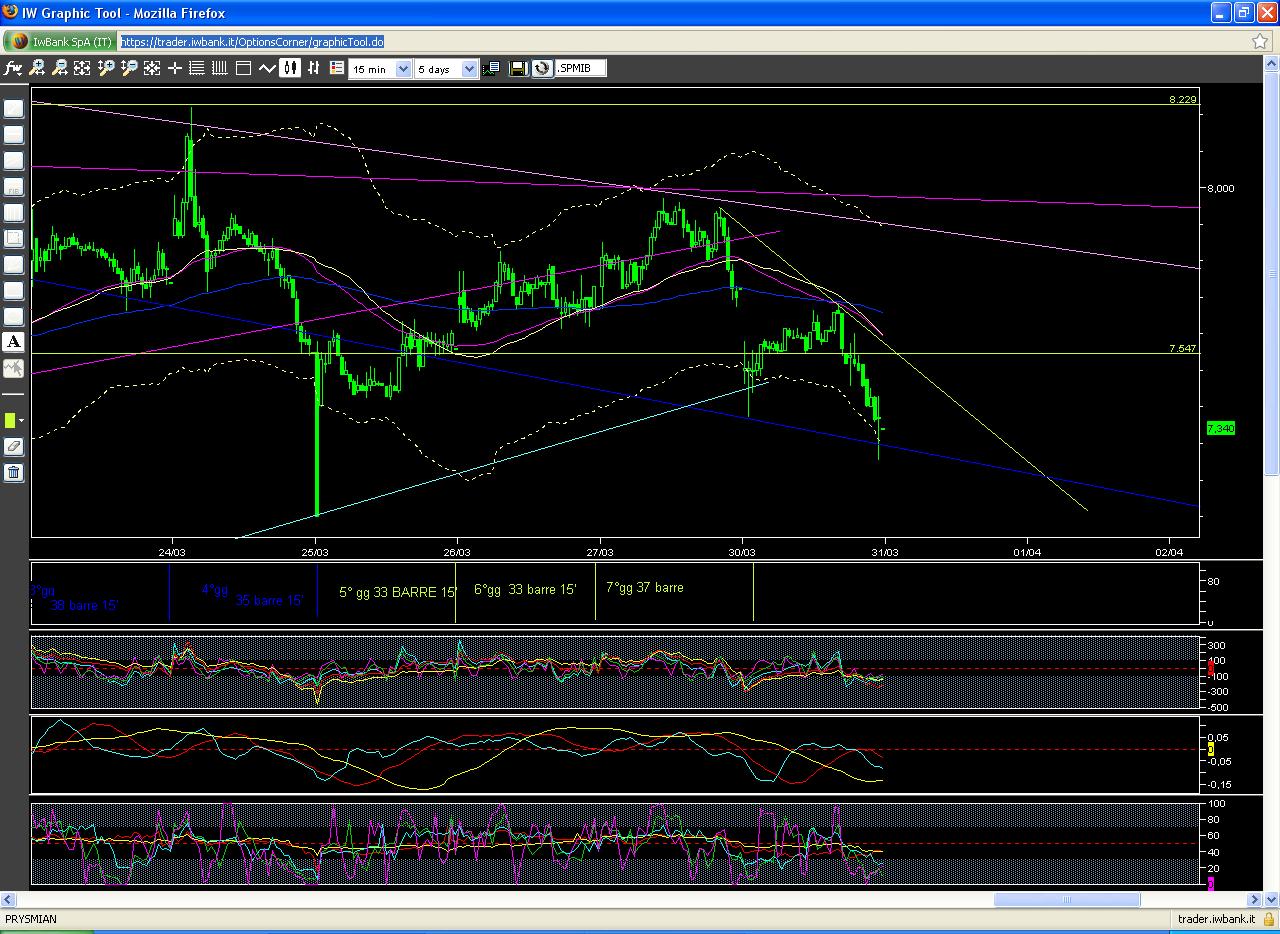Click the vertical zoom-out magnifier icon
The width and height of the screenshot is (1280, 934).
(129, 68)
